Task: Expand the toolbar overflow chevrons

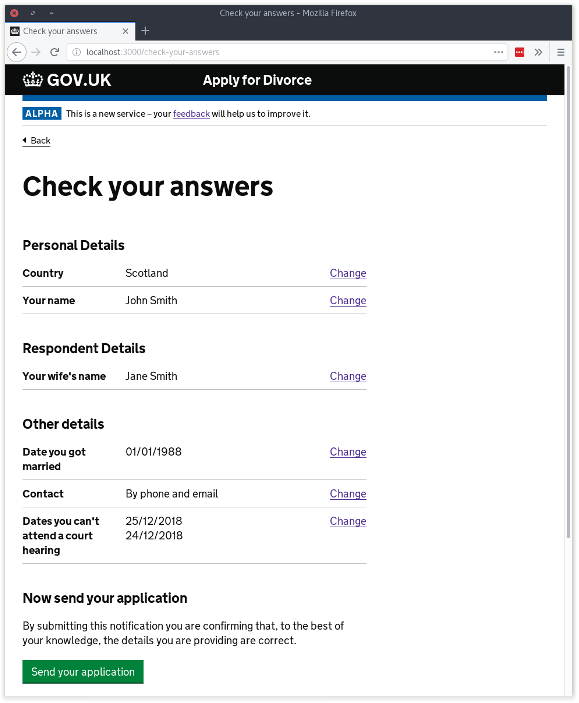Action: coord(538,52)
